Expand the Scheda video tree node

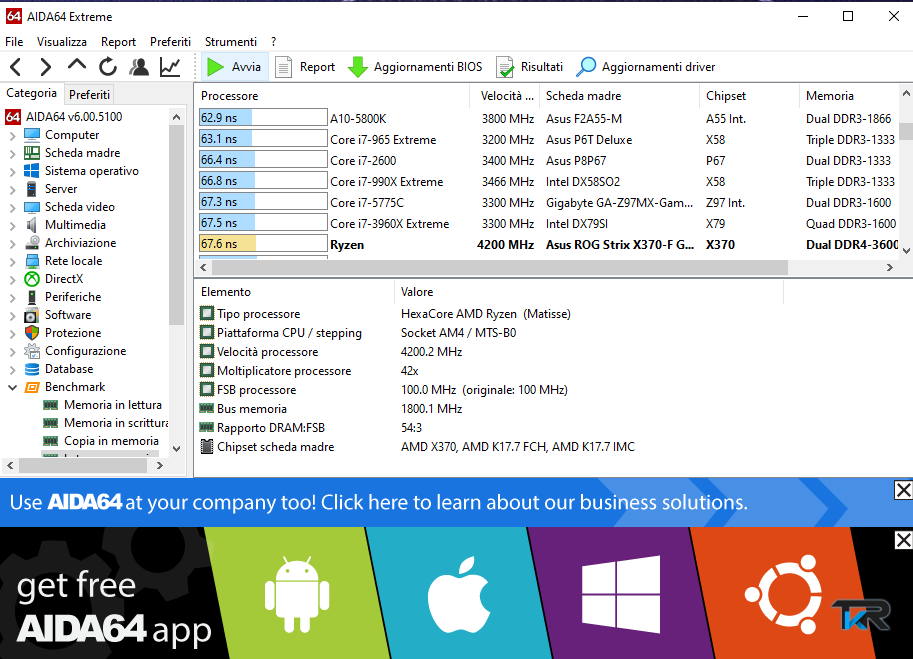(12, 208)
